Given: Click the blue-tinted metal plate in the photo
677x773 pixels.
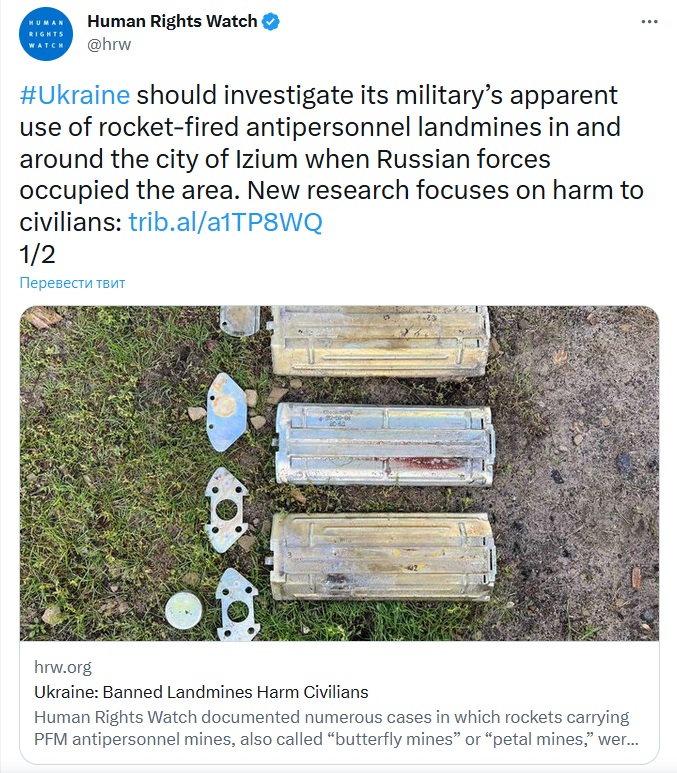Looking at the screenshot, I should point(228,408).
